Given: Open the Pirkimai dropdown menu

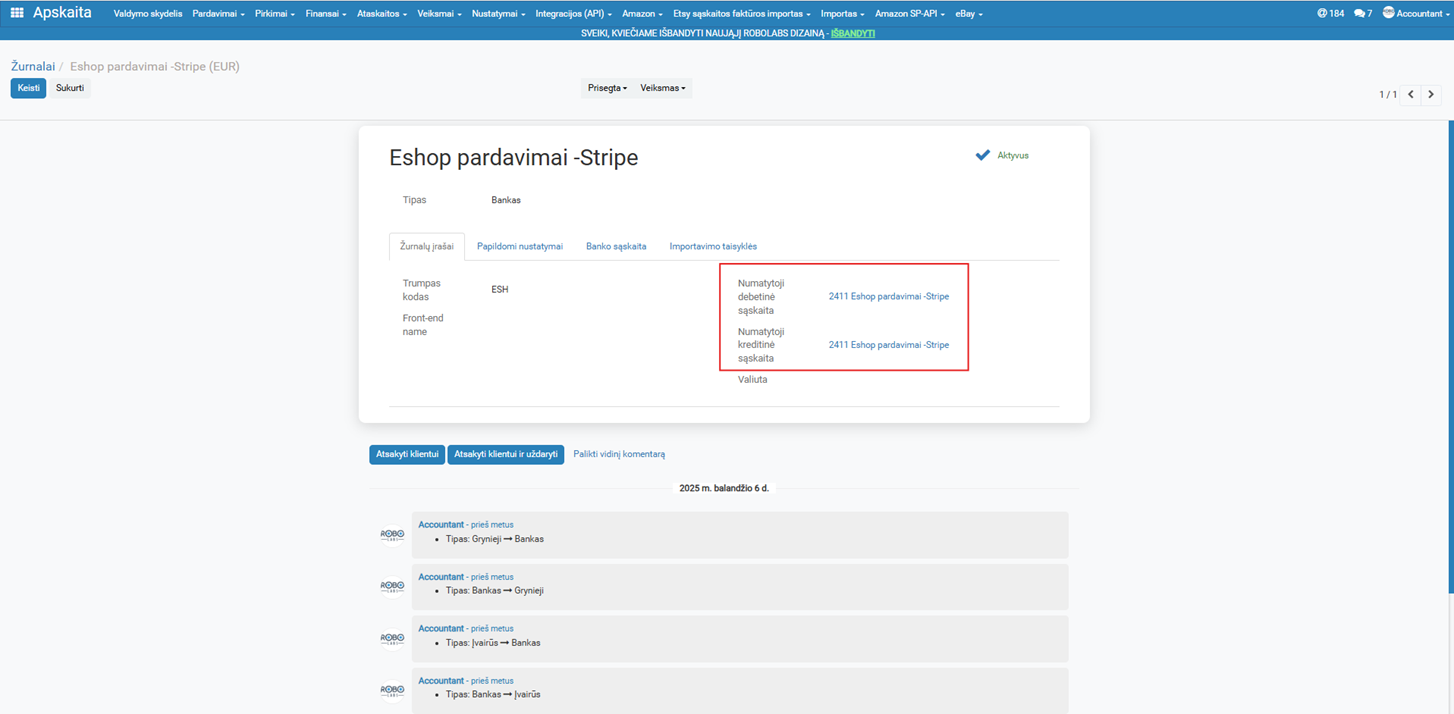Looking at the screenshot, I should [x=275, y=14].
